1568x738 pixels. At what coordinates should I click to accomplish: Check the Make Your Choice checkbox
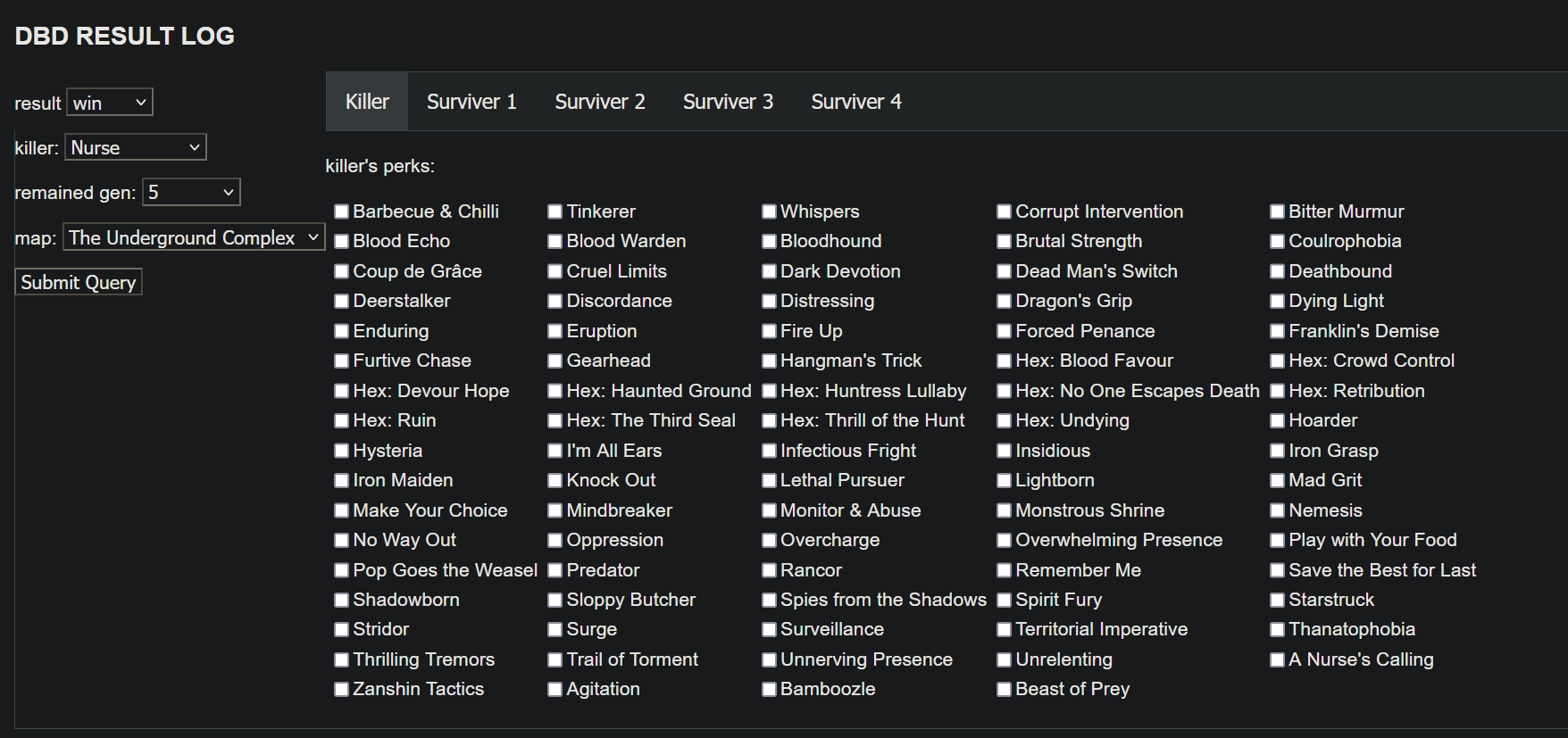point(341,510)
